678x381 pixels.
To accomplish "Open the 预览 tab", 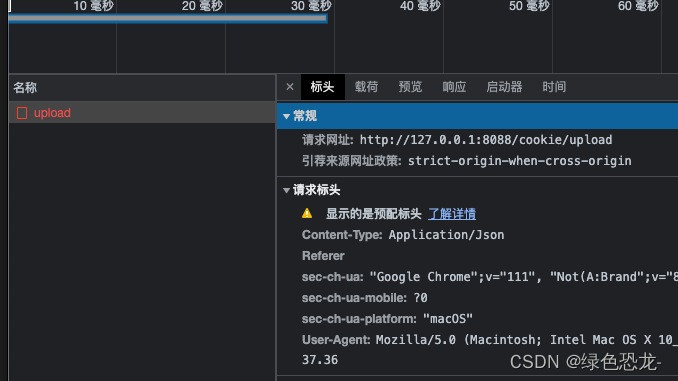I will point(410,87).
